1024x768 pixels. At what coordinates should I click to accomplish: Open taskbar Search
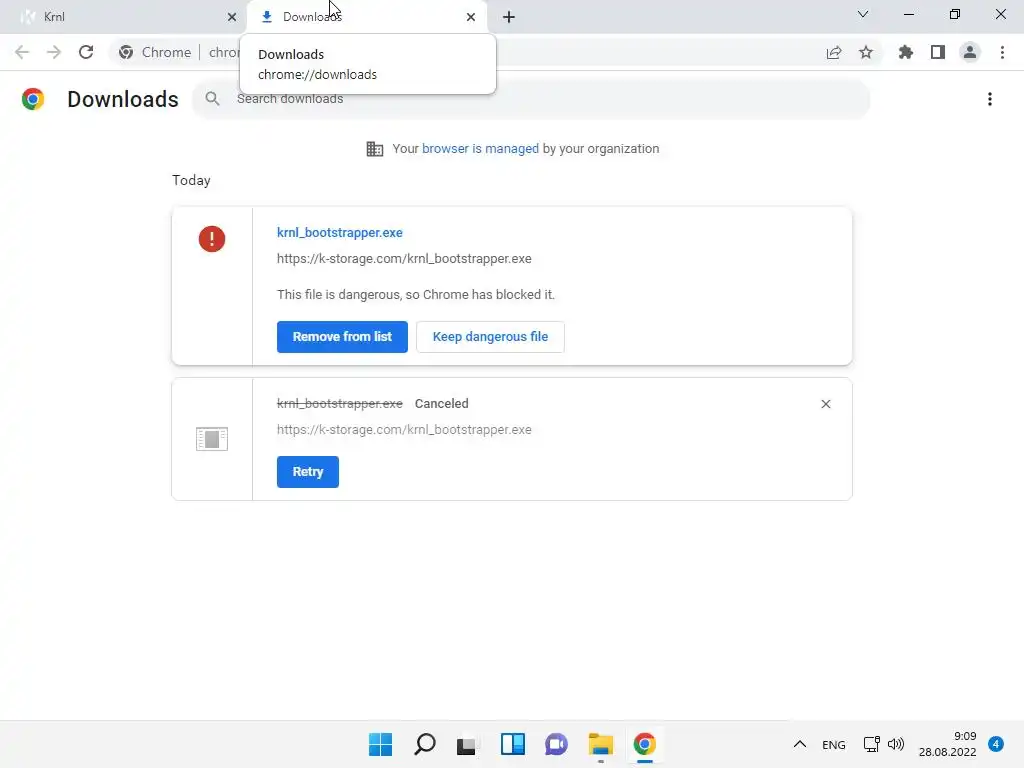point(424,744)
